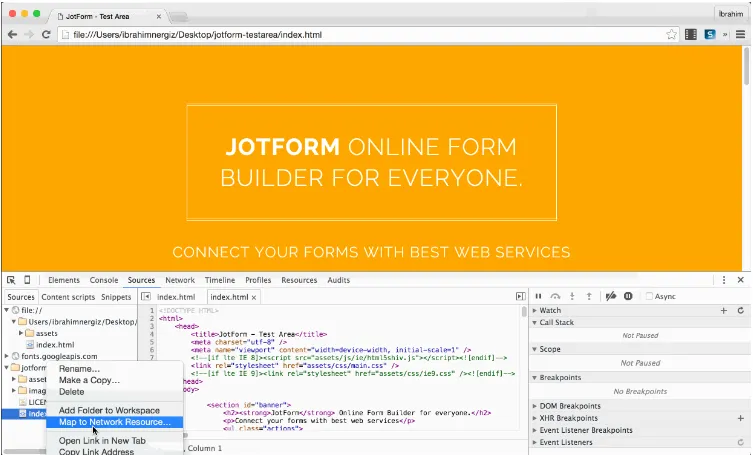Reload the page with the refresh icon

[x=46, y=35]
